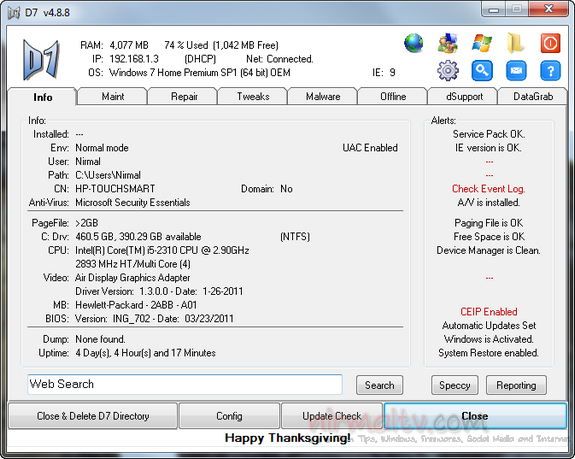Image resolution: width=575 pixels, height=459 pixels.
Task: Click the IP address 192.168.1.3
Action: click(134, 59)
